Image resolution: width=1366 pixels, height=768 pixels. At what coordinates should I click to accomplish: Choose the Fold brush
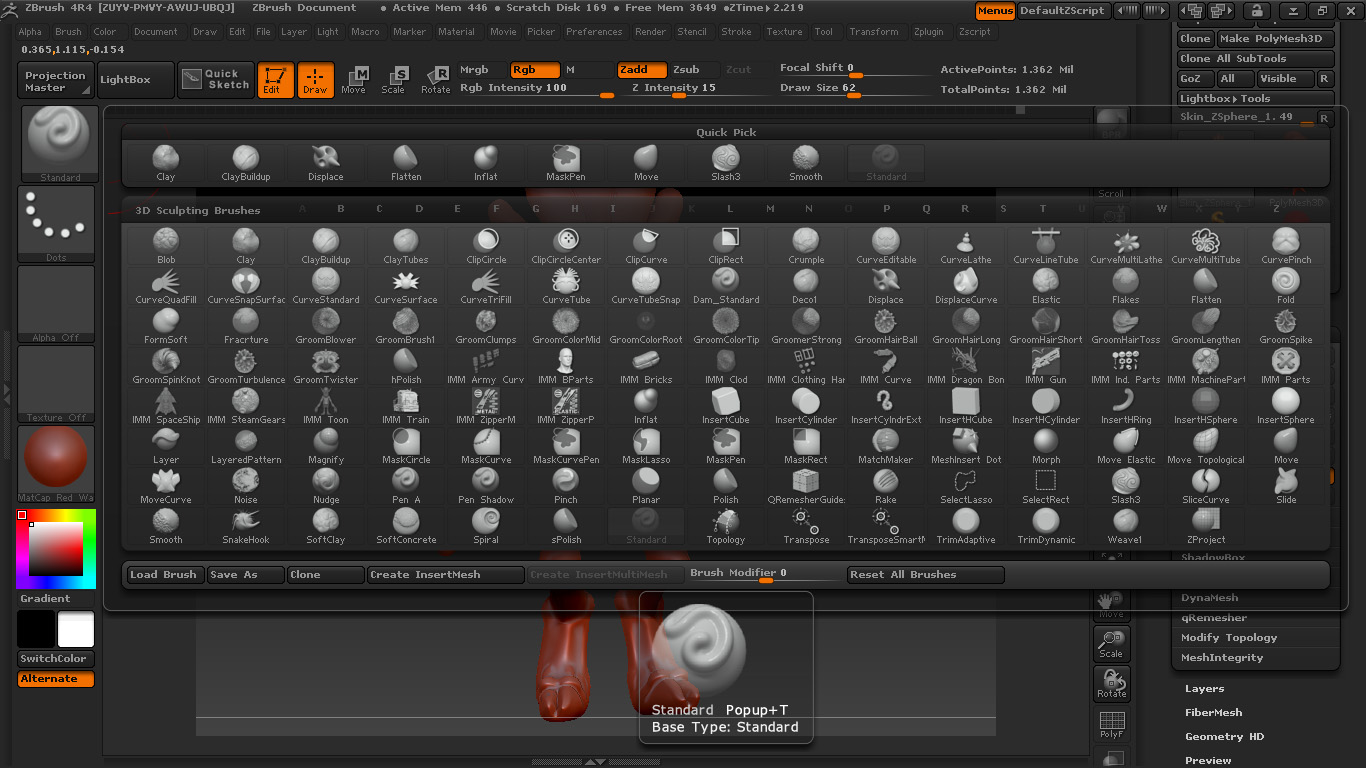(x=1286, y=286)
